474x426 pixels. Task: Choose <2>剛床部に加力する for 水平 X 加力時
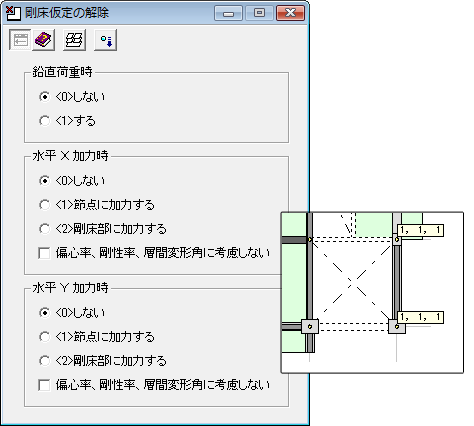[x=44, y=229]
